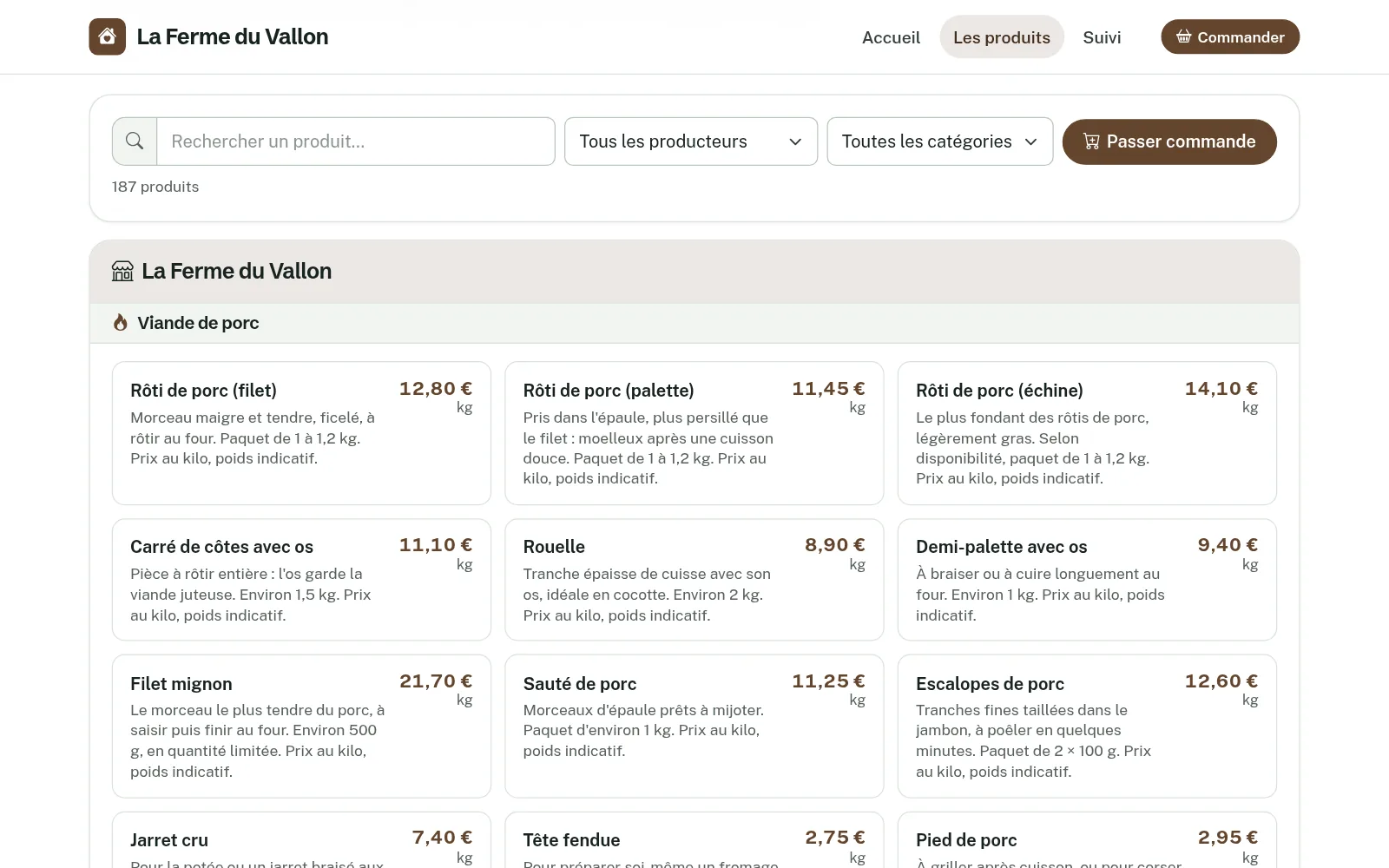Open the Tous les producteurs dropdown
Viewport: 1389px width, 868px height.
(691, 141)
